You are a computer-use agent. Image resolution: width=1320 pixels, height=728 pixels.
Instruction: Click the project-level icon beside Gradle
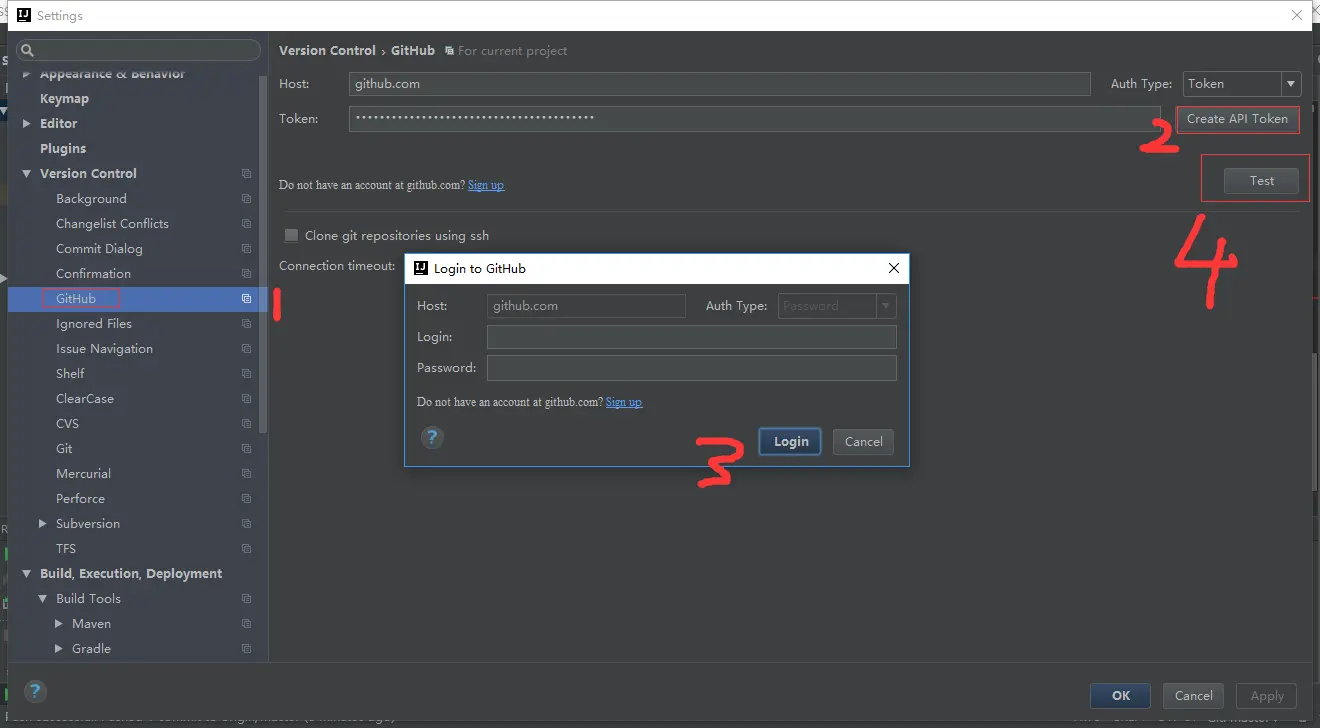pyautogui.click(x=246, y=649)
